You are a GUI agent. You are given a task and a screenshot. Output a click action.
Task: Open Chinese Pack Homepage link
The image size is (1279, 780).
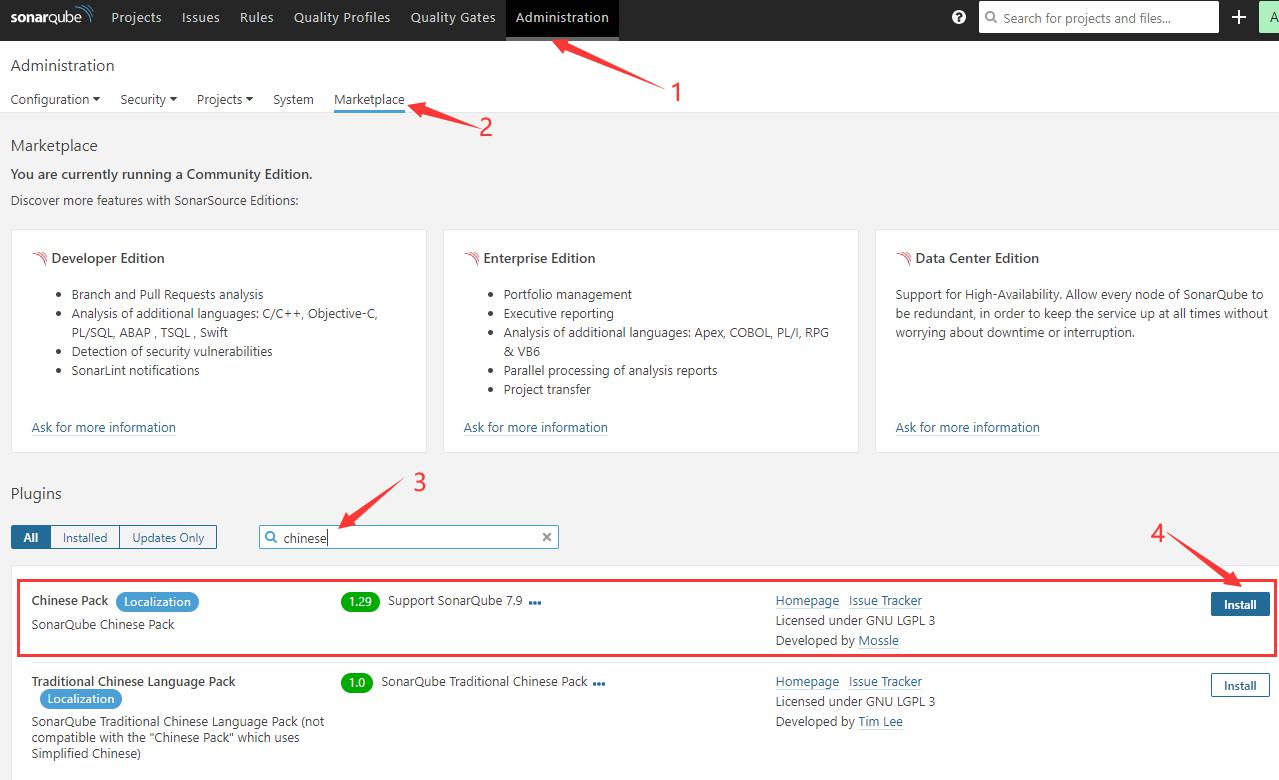click(807, 600)
